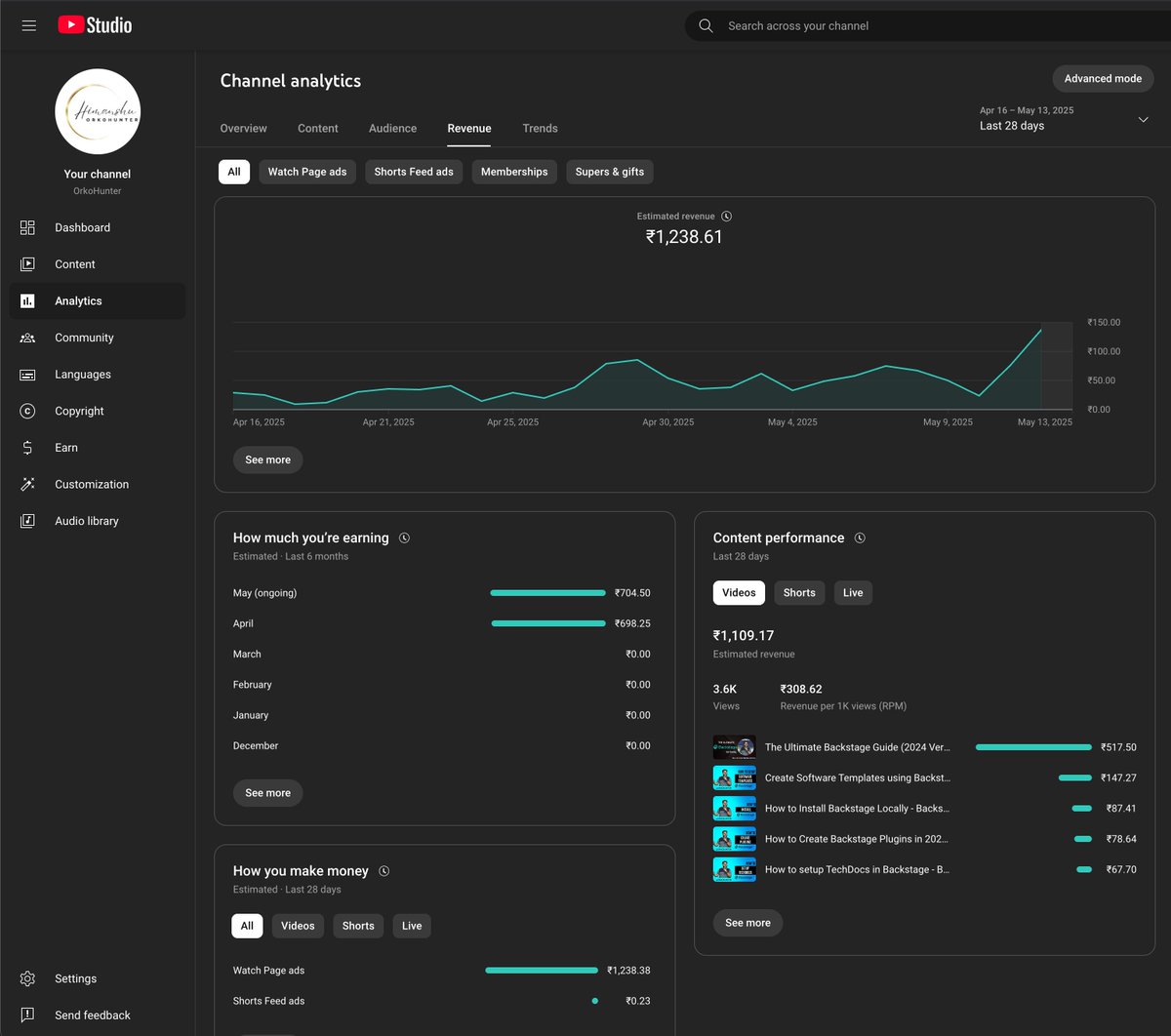Open Send feedback link
The height and width of the screenshot is (1036, 1171).
[93, 1015]
